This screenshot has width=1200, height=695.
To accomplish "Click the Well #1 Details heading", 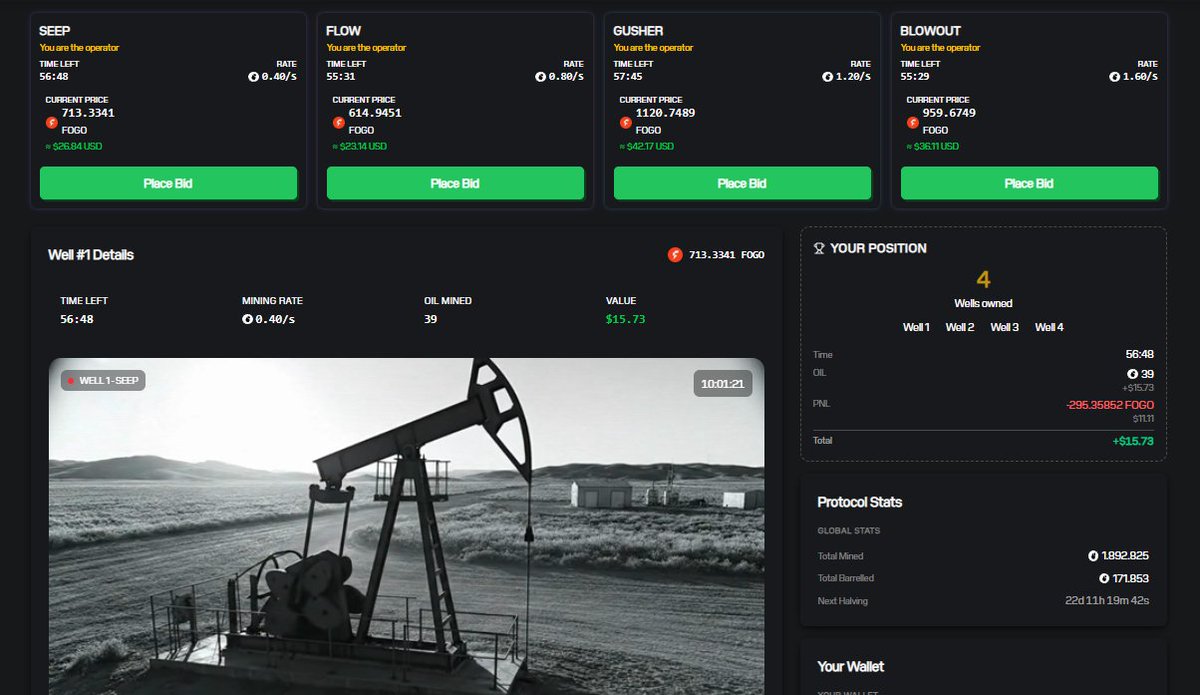I will pos(91,255).
